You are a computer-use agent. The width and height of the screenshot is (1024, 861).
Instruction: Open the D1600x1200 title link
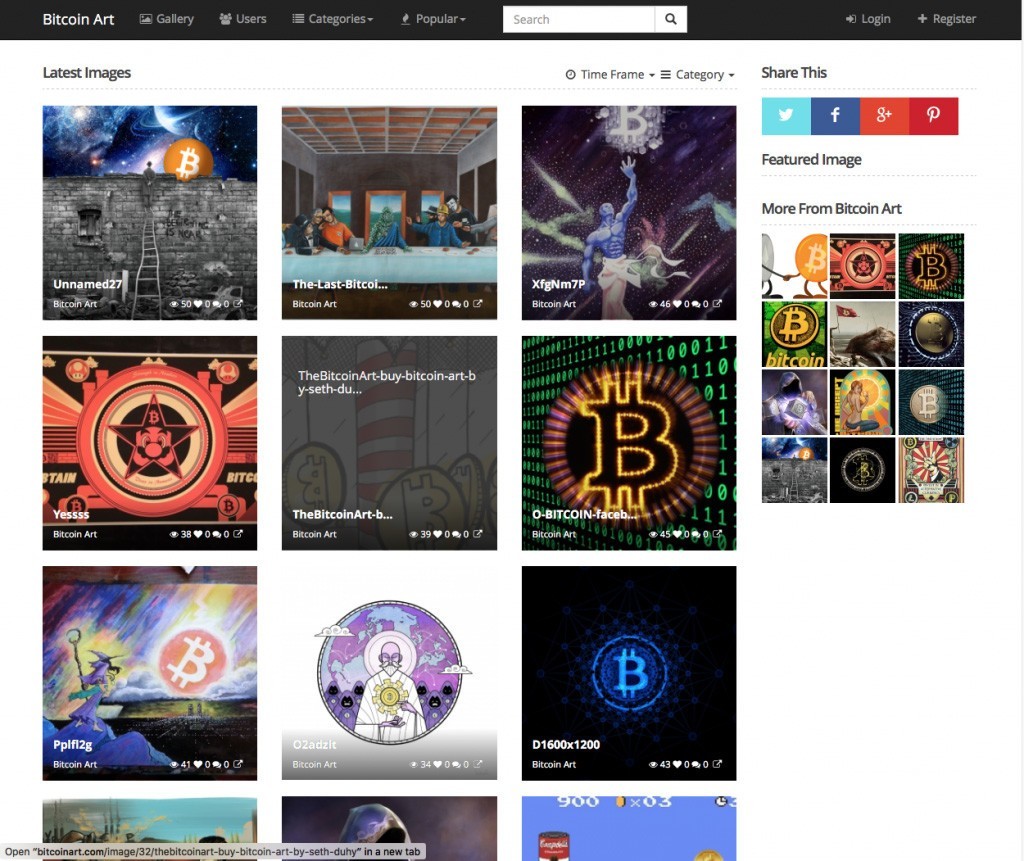point(566,744)
